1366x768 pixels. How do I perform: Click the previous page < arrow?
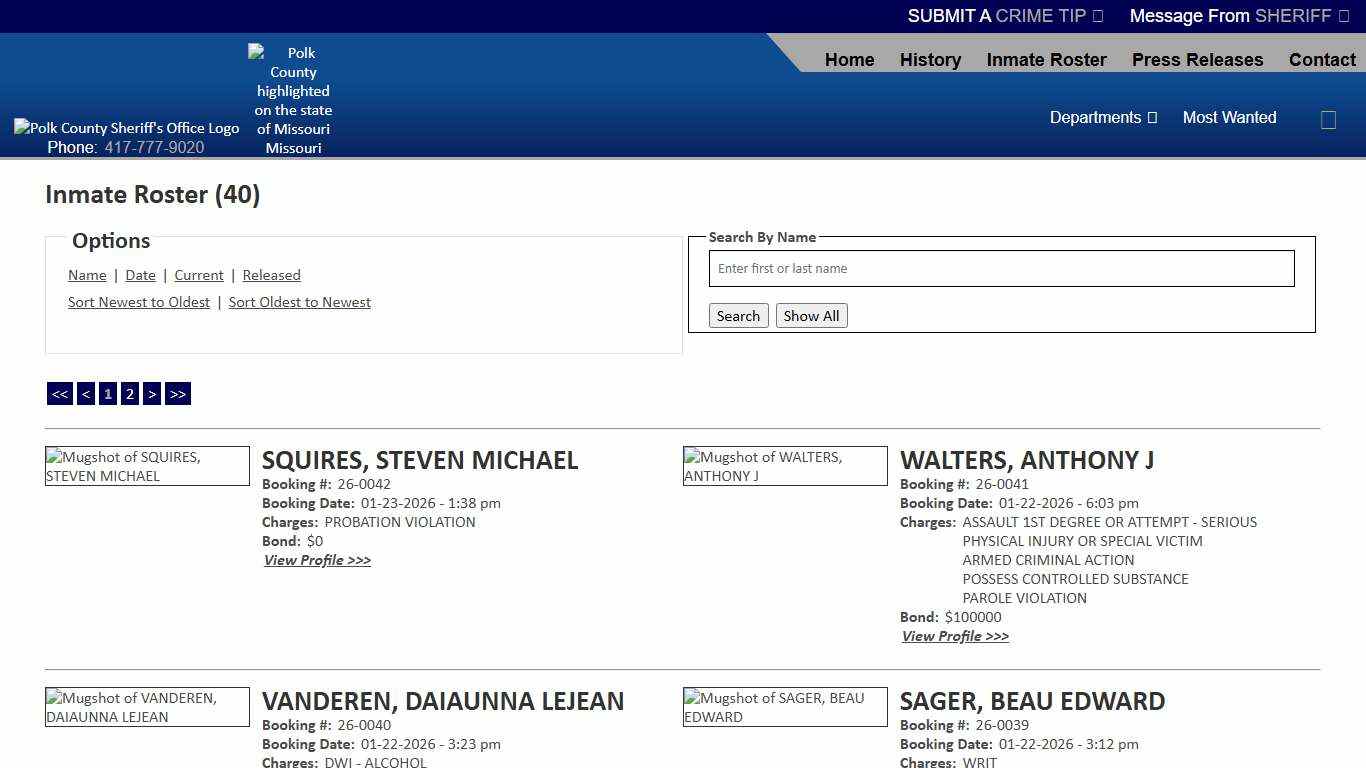click(85, 393)
